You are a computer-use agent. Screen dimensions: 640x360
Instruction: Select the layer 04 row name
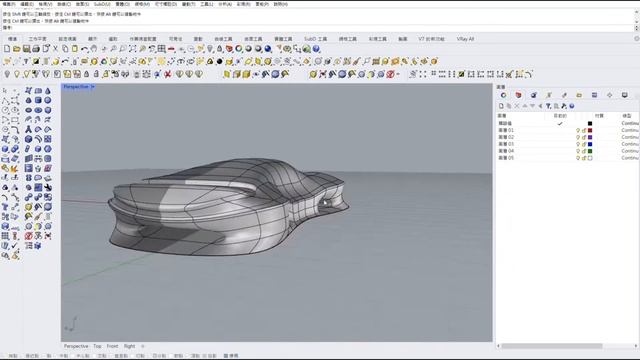point(506,151)
